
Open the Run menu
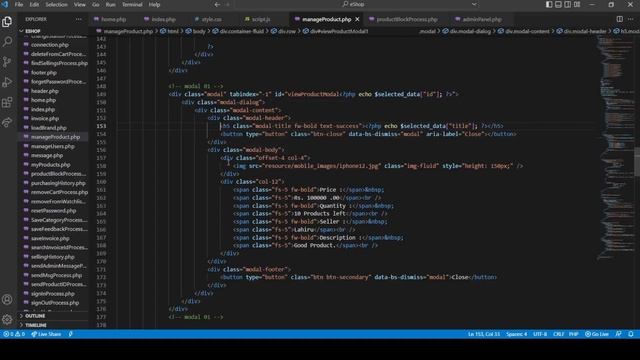[x=111, y=4]
